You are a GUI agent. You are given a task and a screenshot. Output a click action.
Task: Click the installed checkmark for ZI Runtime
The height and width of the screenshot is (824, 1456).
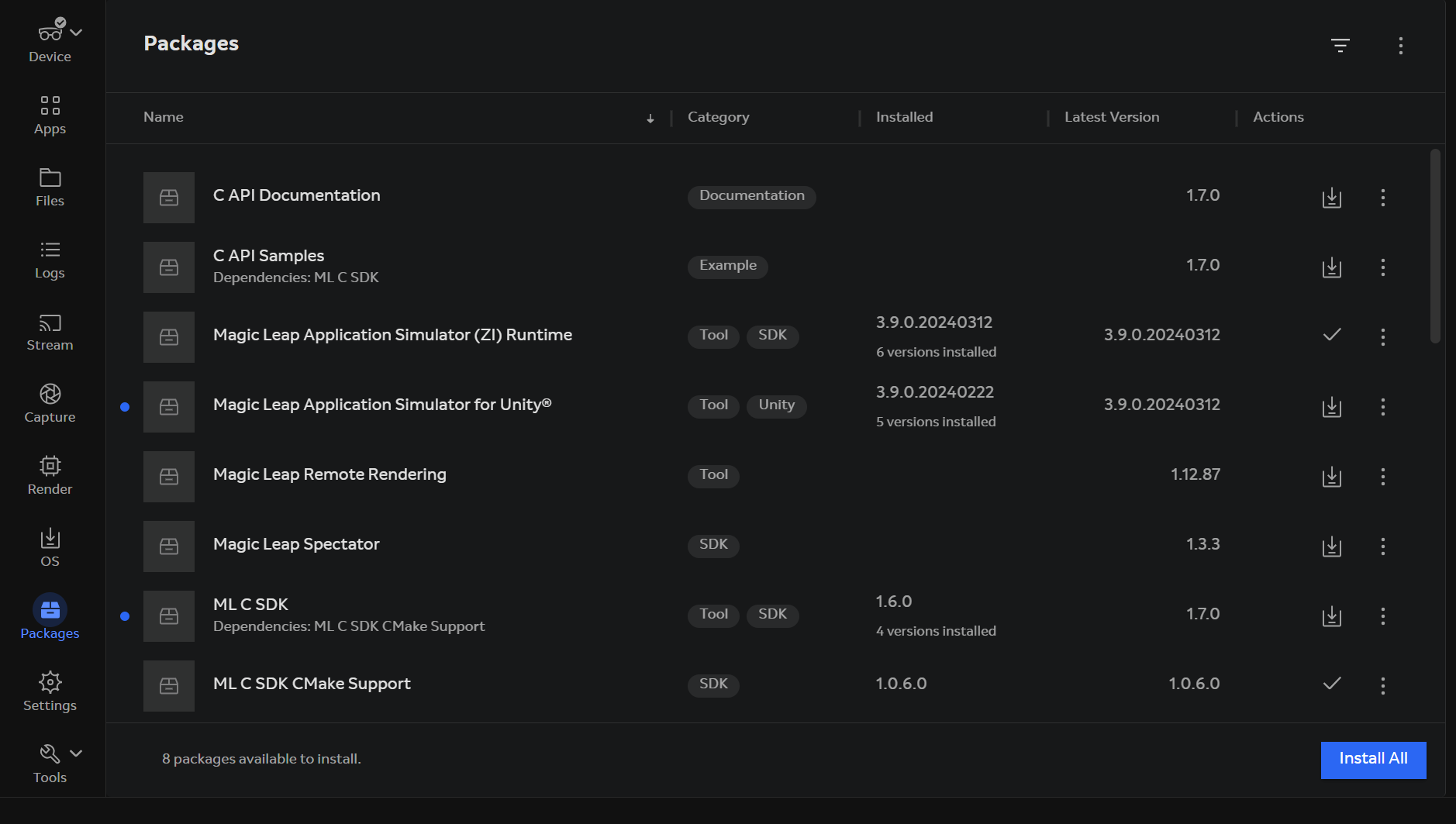click(1331, 335)
